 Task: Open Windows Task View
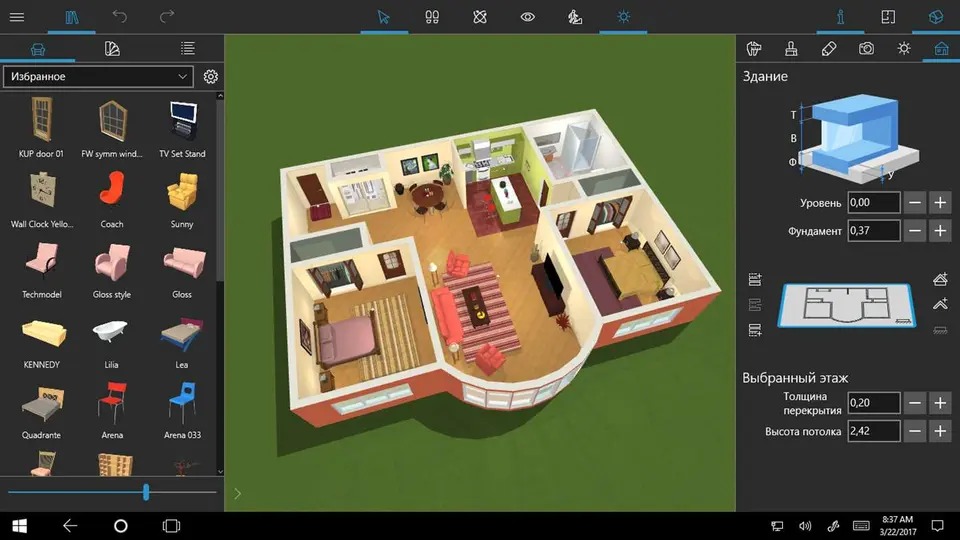pyautogui.click(x=171, y=526)
